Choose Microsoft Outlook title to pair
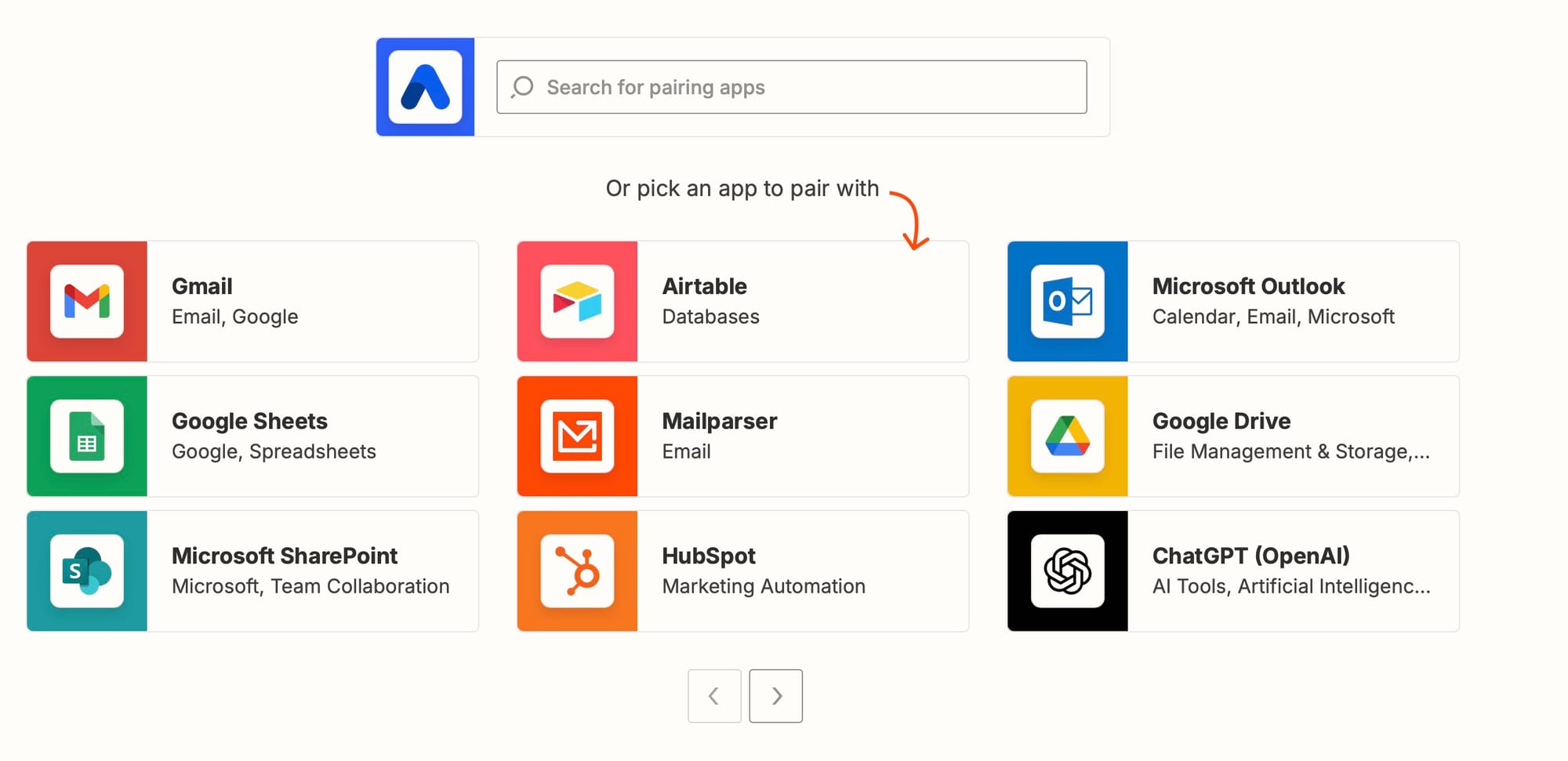Viewport: 1568px width, 761px height. point(1248,286)
